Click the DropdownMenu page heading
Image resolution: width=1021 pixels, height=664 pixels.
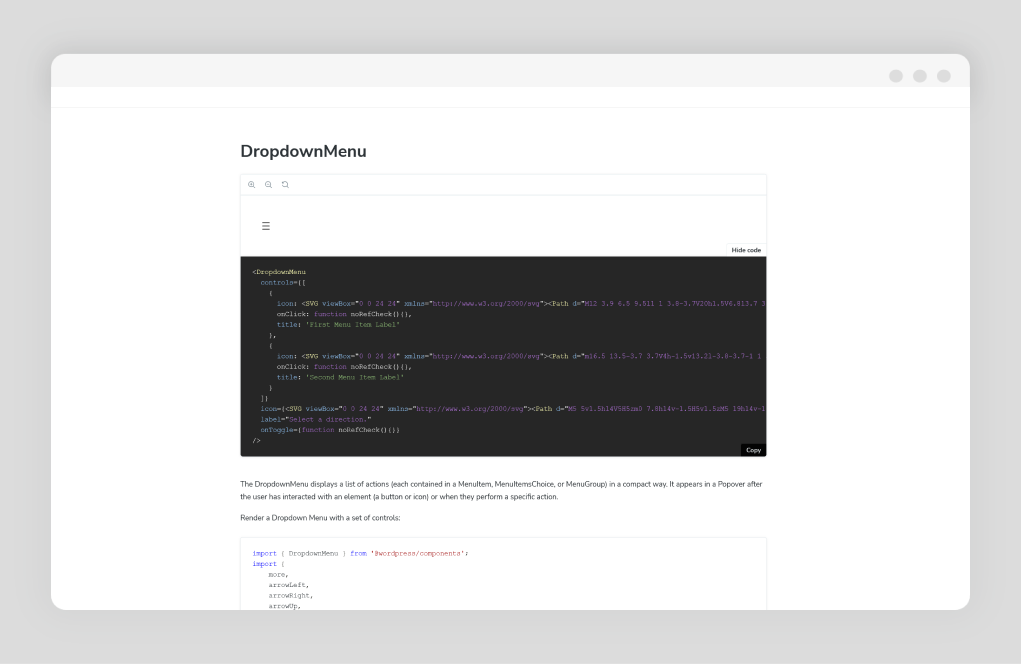tap(303, 151)
